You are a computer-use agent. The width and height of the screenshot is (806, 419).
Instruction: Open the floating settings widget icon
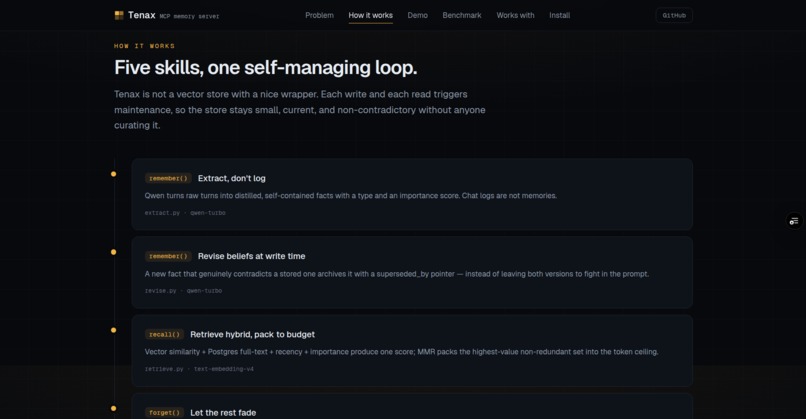click(x=794, y=221)
